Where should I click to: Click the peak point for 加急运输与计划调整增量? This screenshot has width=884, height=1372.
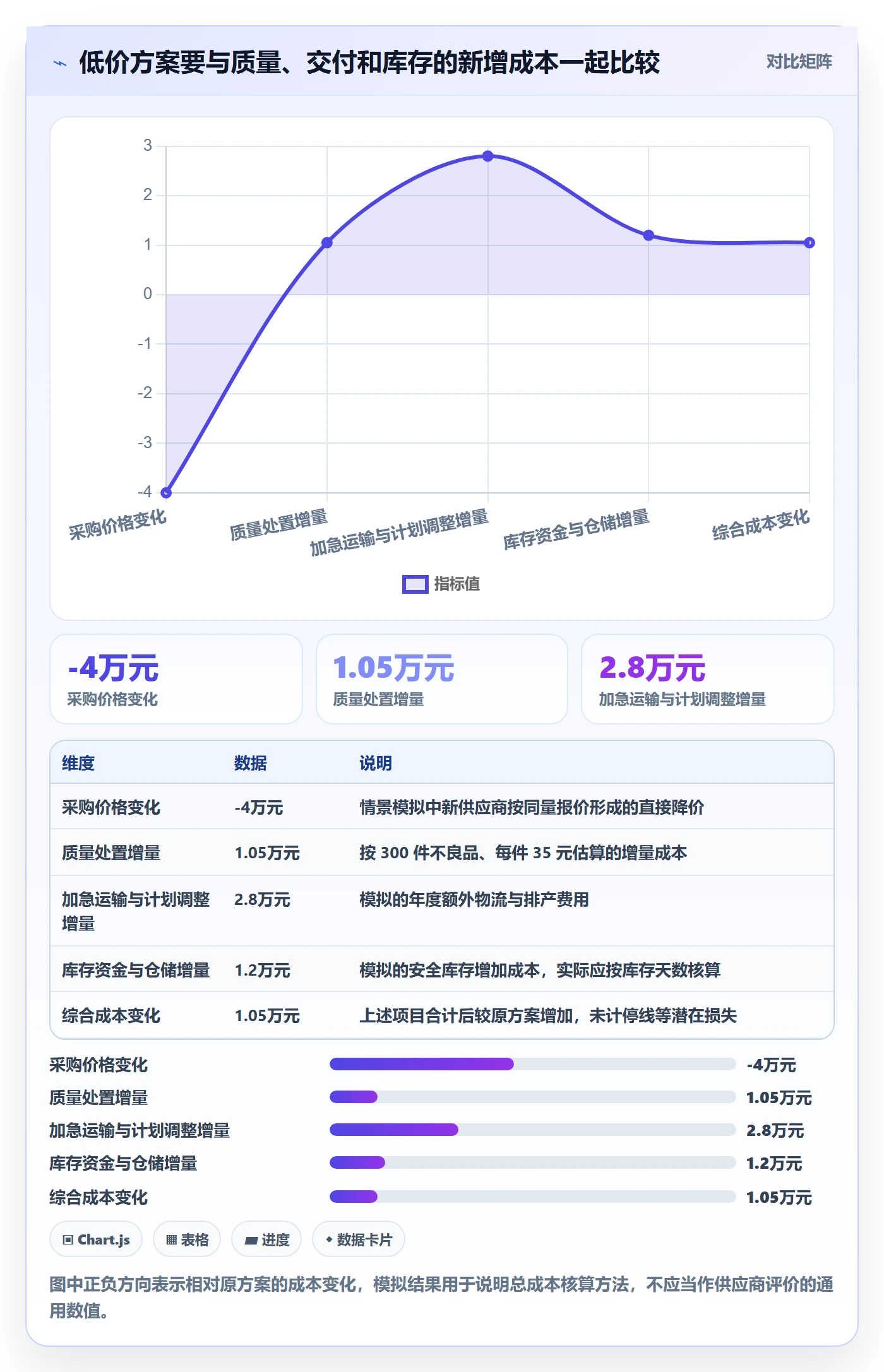tap(488, 156)
